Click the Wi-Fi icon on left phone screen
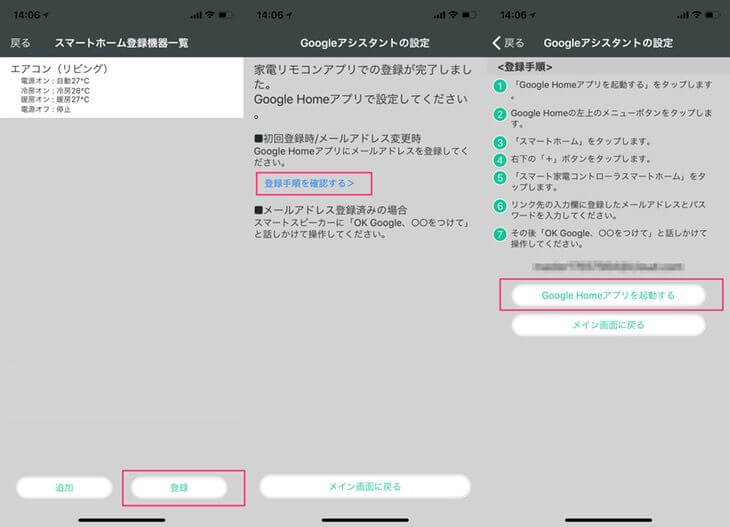The width and height of the screenshot is (730, 527). pos(210,15)
